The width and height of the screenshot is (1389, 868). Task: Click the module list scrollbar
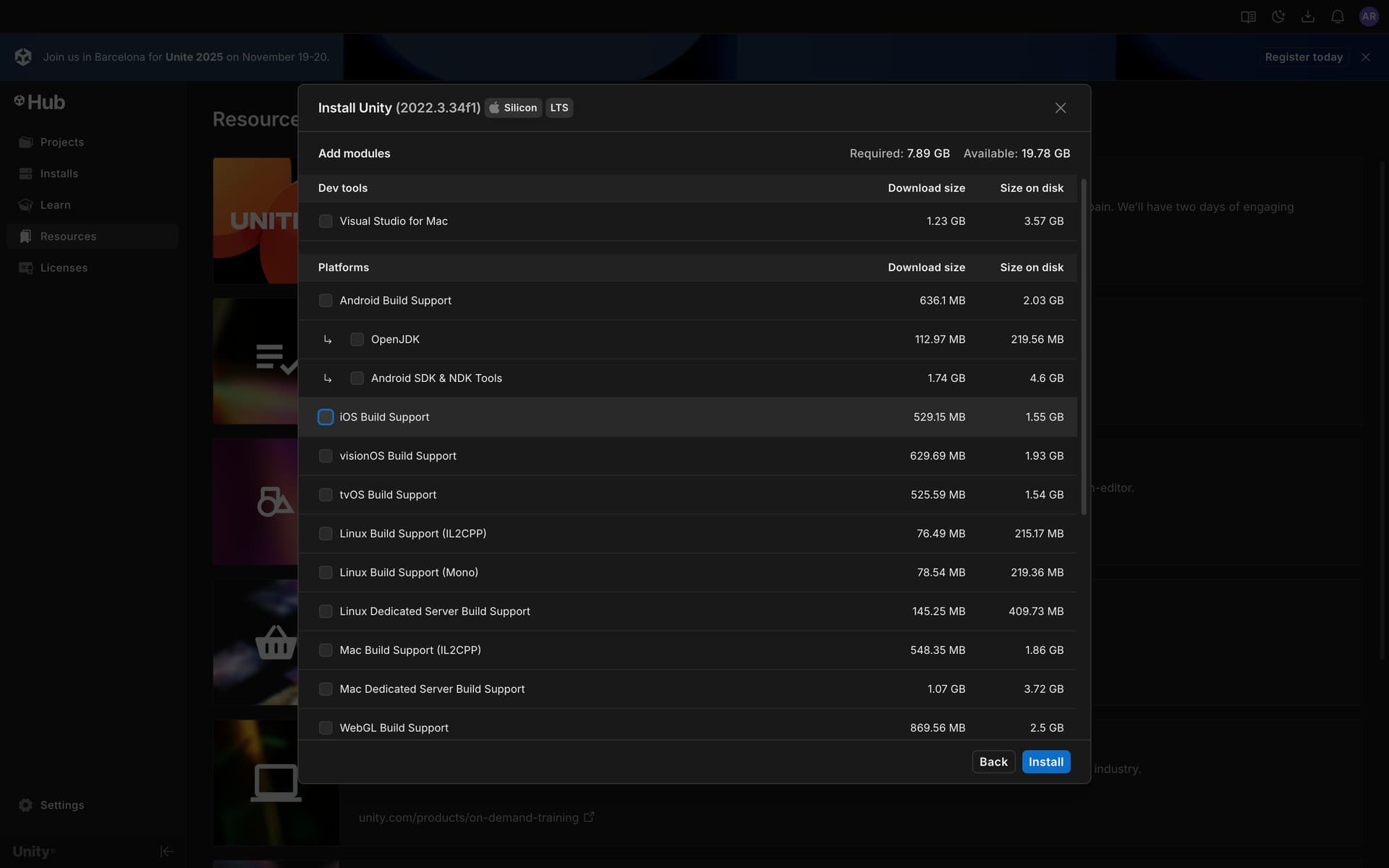1084,347
